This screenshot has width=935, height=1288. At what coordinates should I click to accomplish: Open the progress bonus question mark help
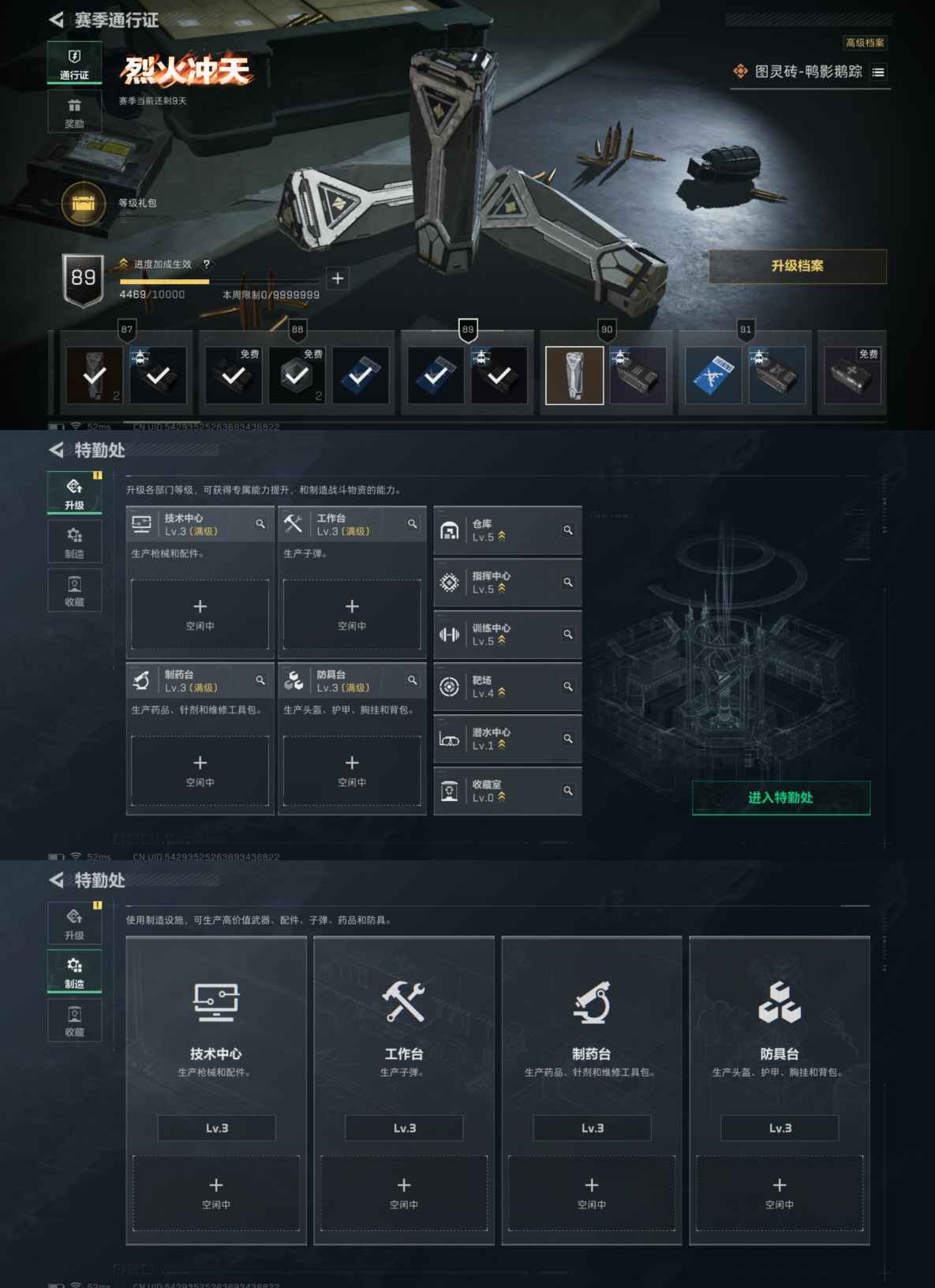pyautogui.click(x=207, y=264)
